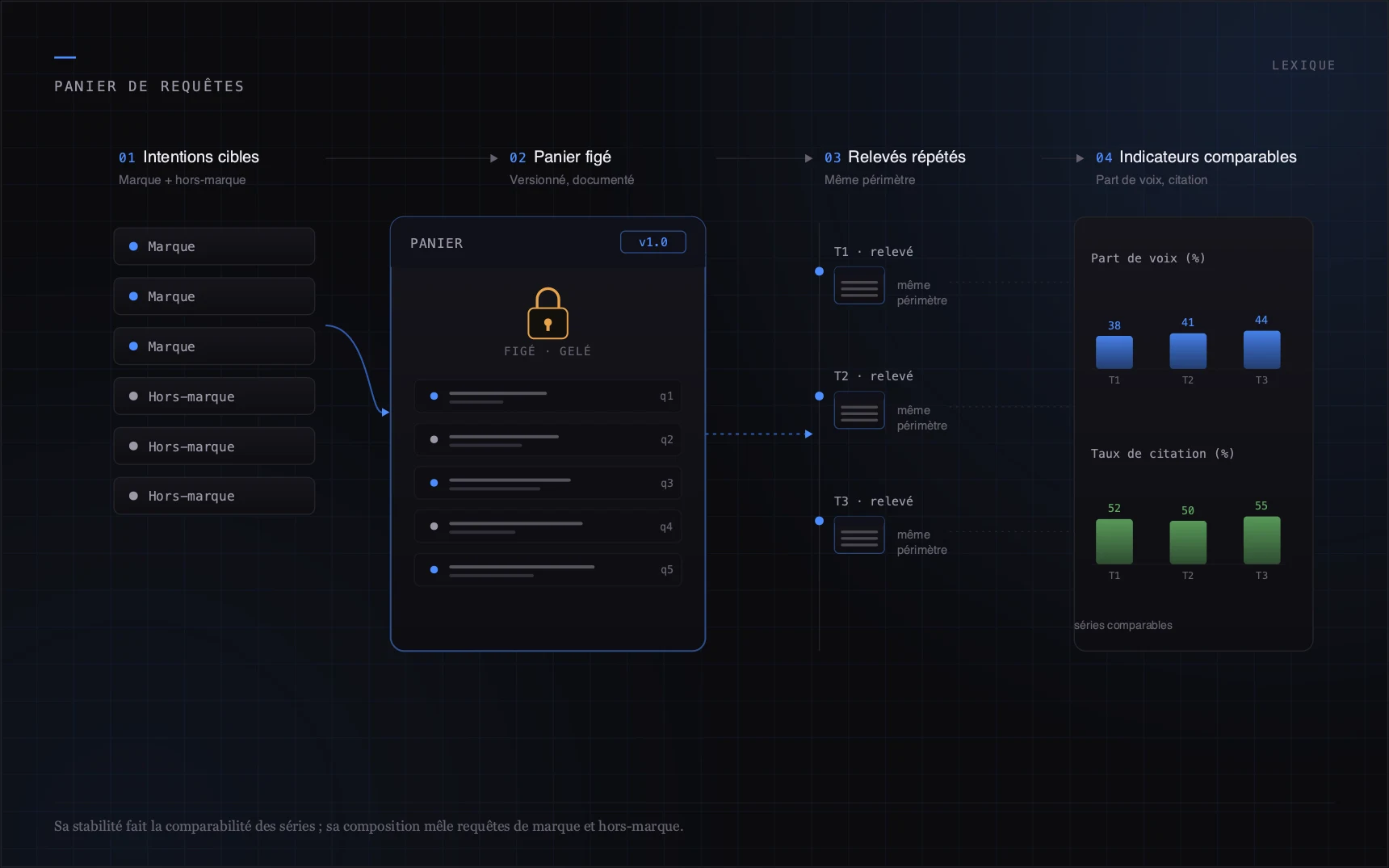Click the green citation bar showing 52
The height and width of the screenshot is (868, 1389).
[x=1114, y=541]
